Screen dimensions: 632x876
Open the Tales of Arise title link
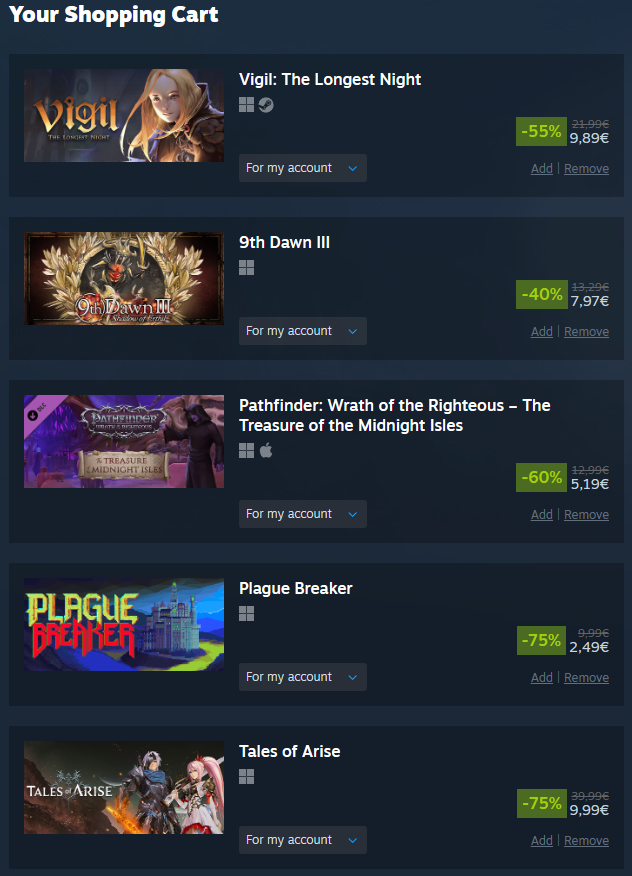tap(289, 751)
